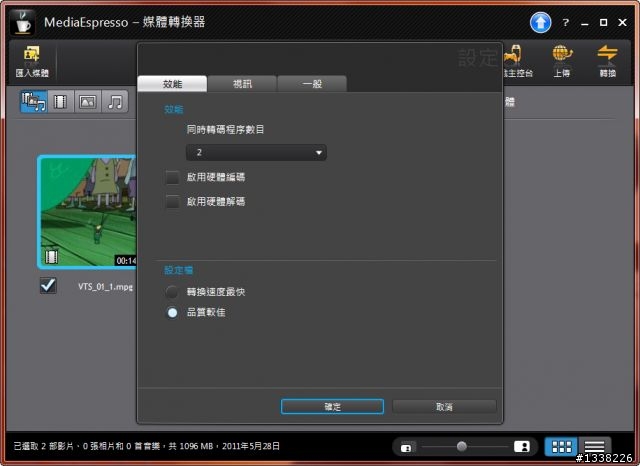Select the 效能 performance tab
Screen dimensions: 640x466
pyautogui.click(x=172, y=84)
